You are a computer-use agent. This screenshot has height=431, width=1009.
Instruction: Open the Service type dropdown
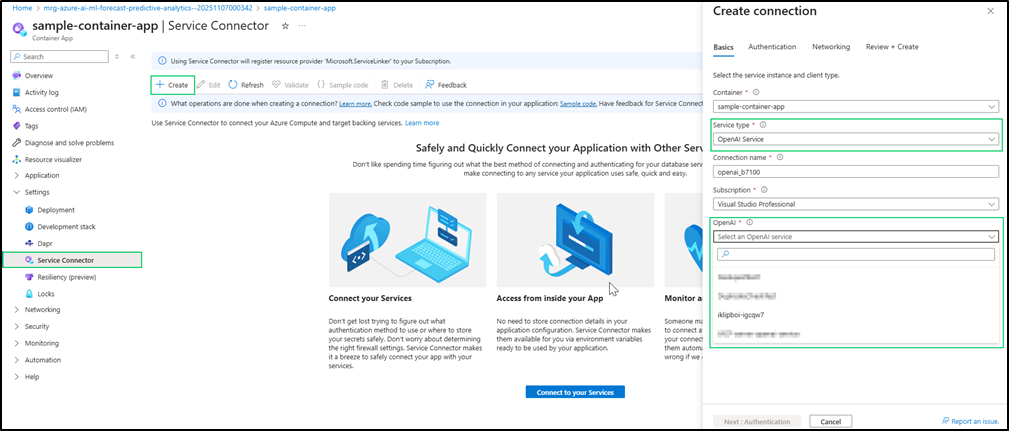point(854,139)
